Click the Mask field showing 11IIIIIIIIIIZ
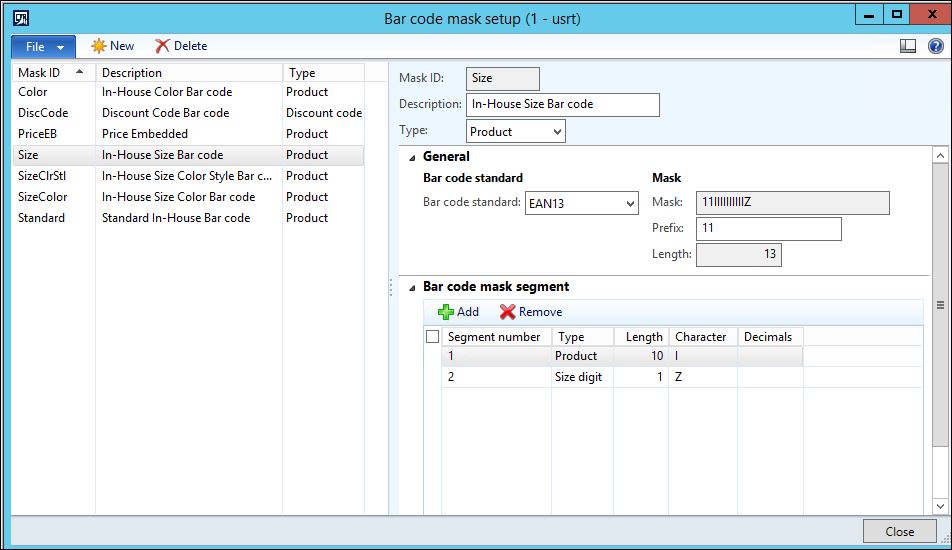The height and width of the screenshot is (550, 952). [x=793, y=203]
